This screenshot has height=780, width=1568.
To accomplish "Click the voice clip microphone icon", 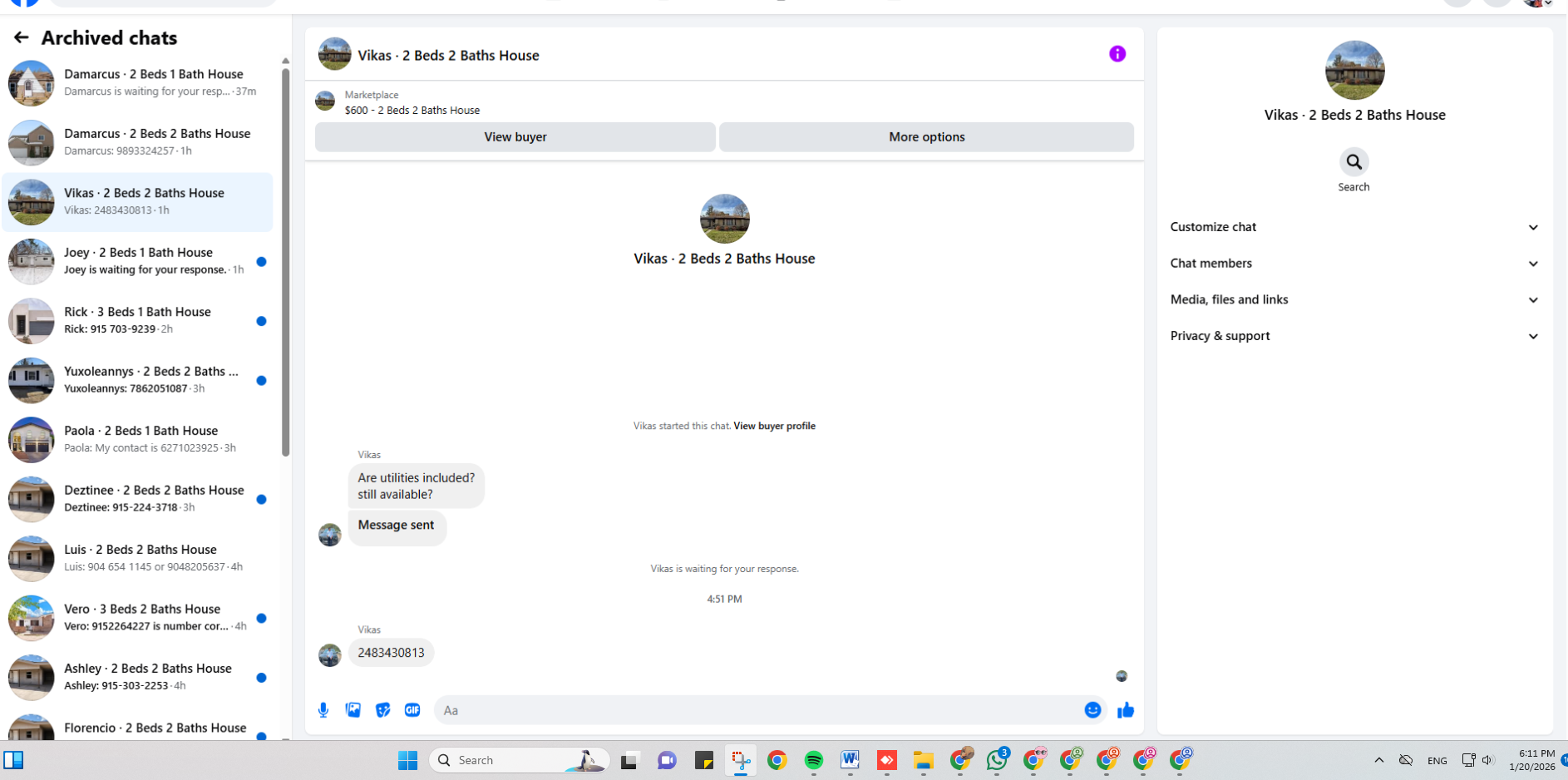I will [323, 710].
